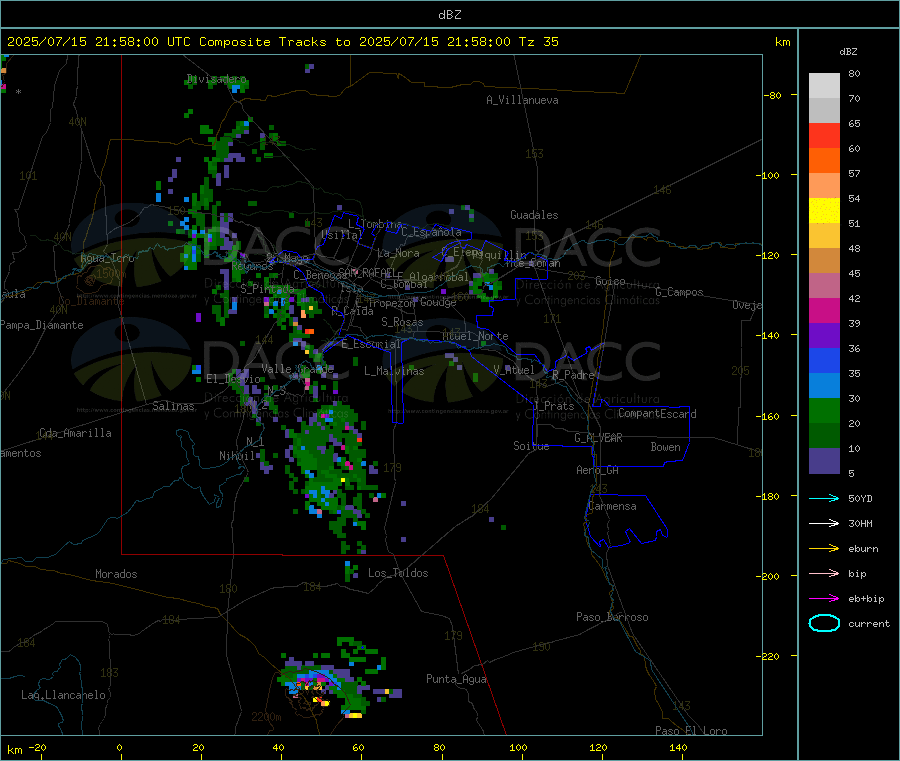Select the orange 57-60 dBZ legend swatch
The height and width of the screenshot is (761, 900).
pyautogui.click(x=824, y=161)
